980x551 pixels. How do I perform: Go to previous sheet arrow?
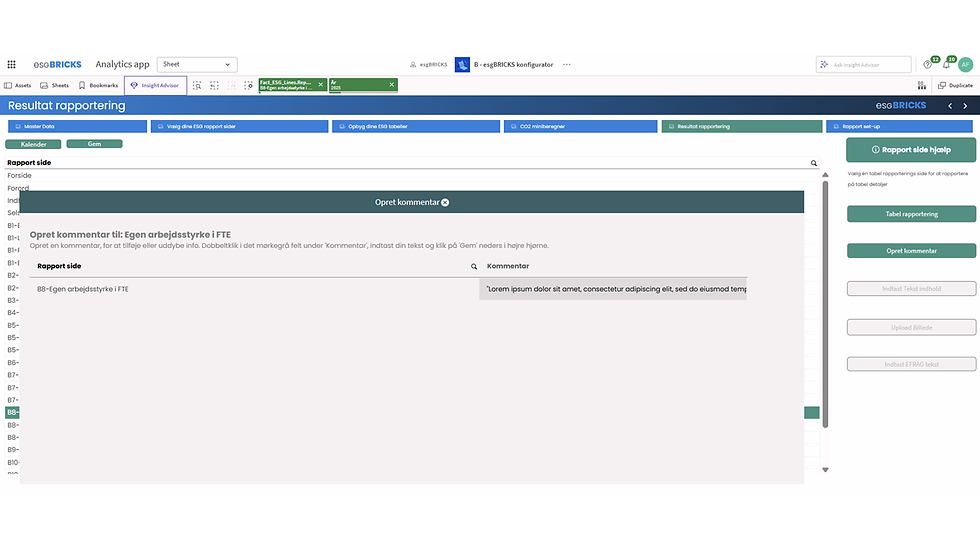click(x=950, y=106)
